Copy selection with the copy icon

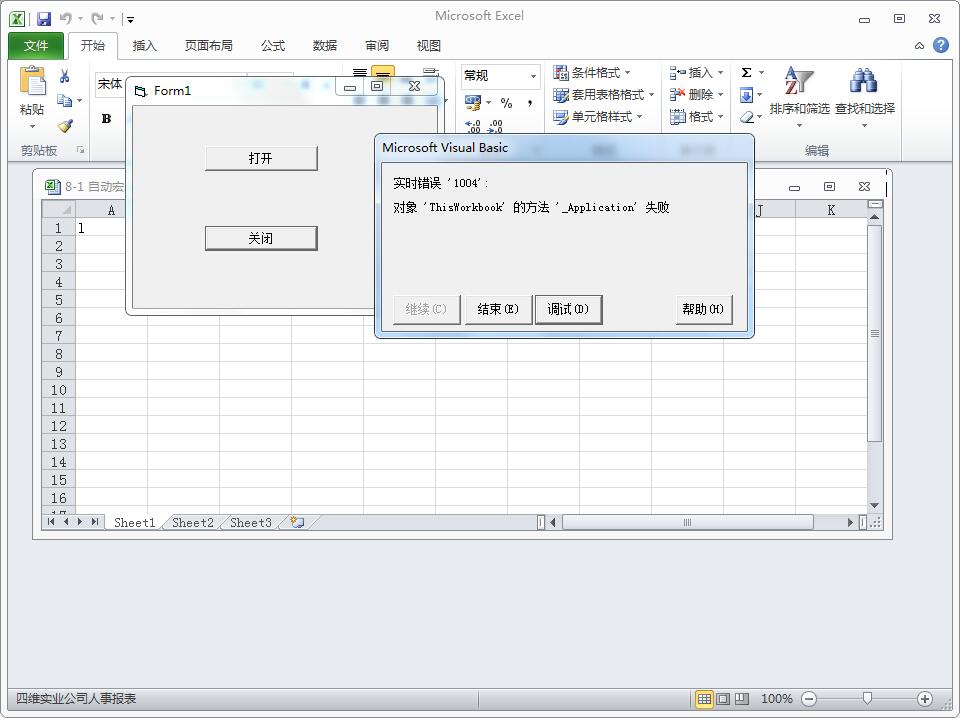[64, 100]
